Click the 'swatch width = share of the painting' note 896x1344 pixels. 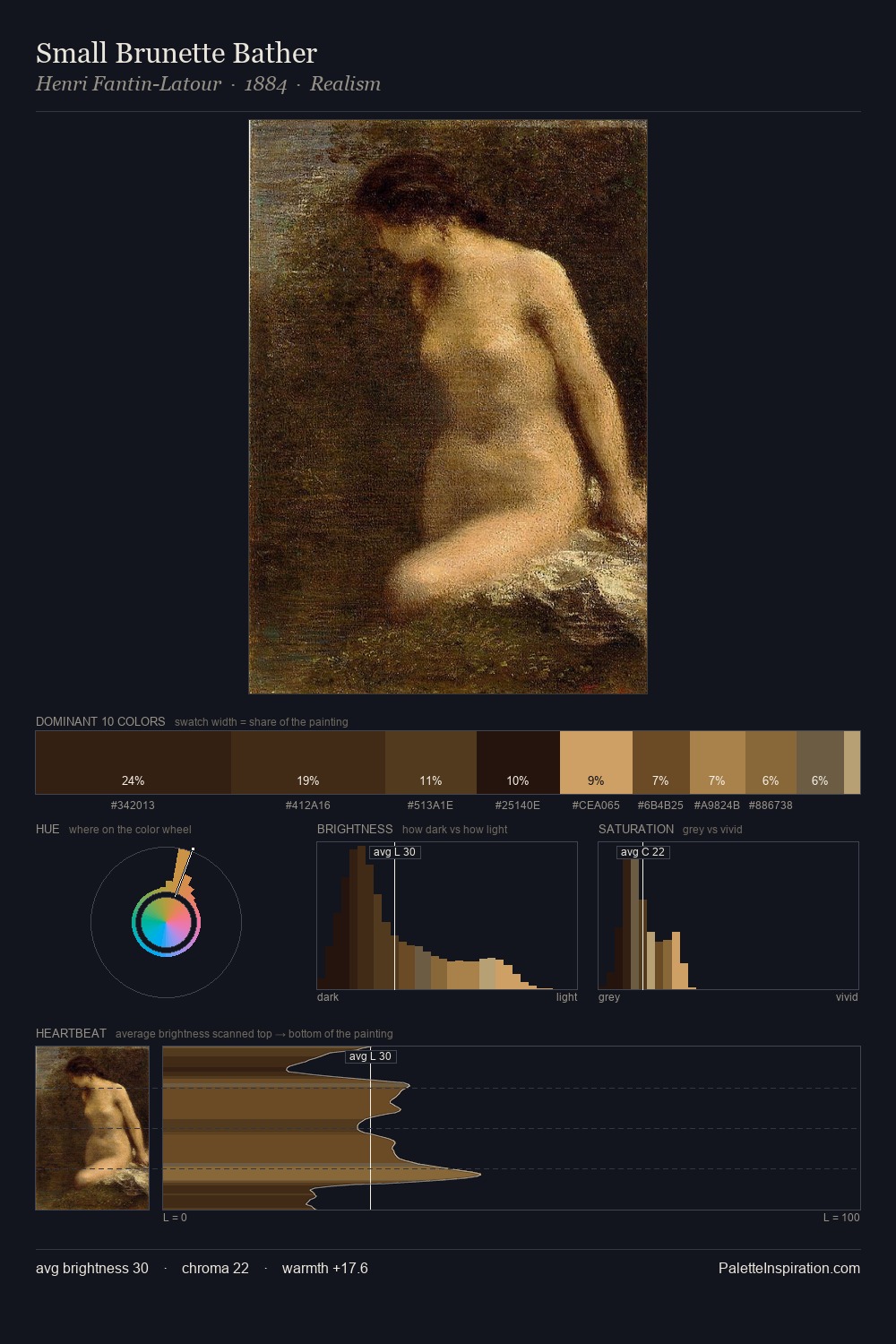(262, 722)
